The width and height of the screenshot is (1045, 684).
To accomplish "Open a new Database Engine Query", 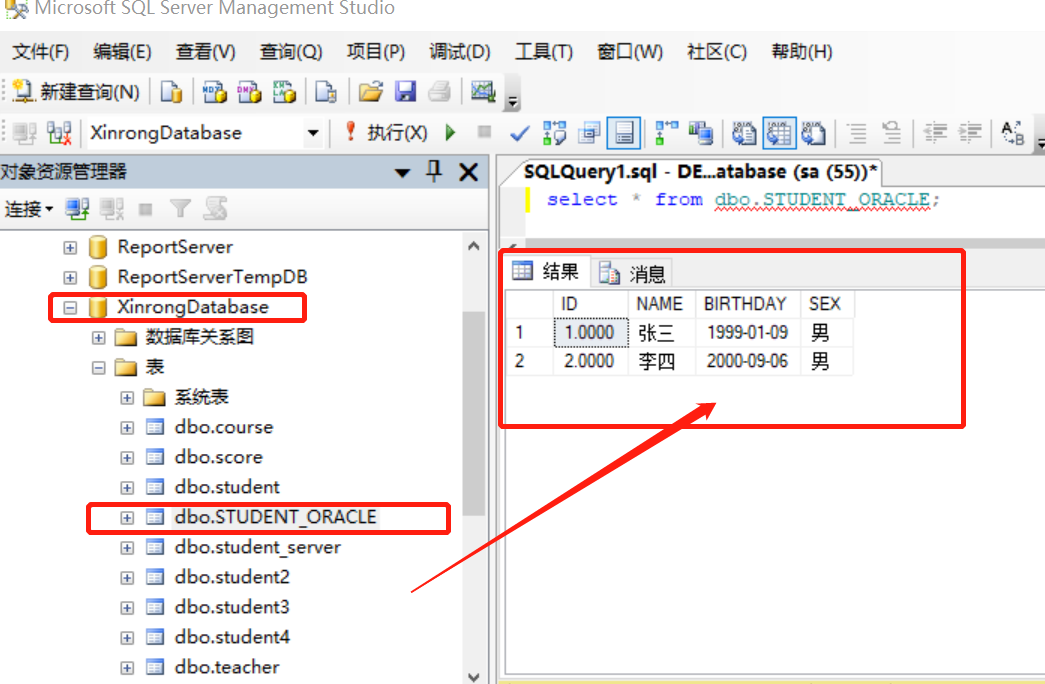I will click(x=171, y=91).
